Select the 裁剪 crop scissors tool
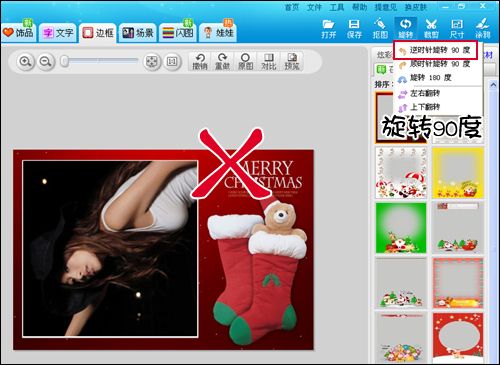Screen dimensions: 500x365 431,29
